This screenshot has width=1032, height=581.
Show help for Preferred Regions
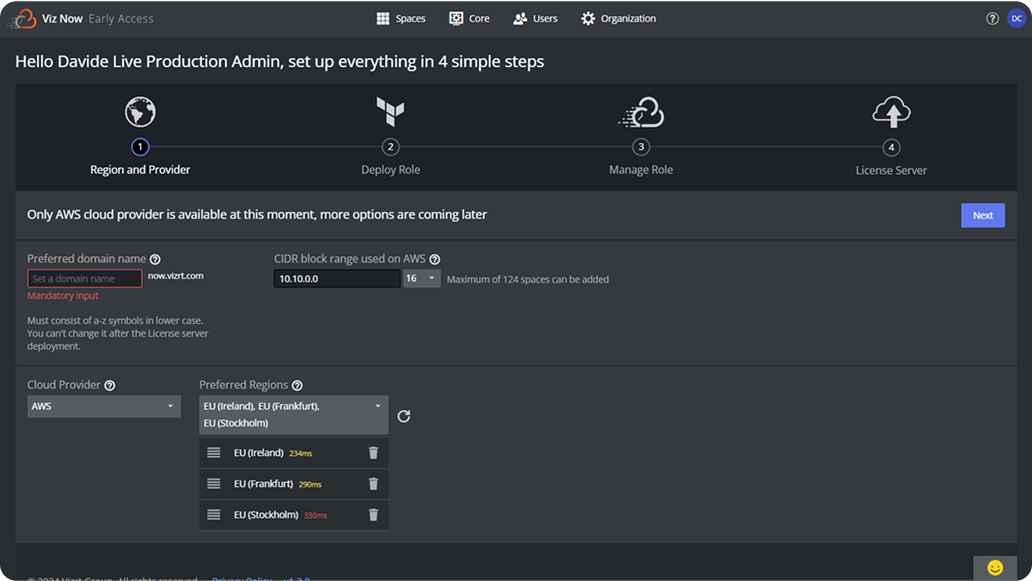tap(297, 386)
